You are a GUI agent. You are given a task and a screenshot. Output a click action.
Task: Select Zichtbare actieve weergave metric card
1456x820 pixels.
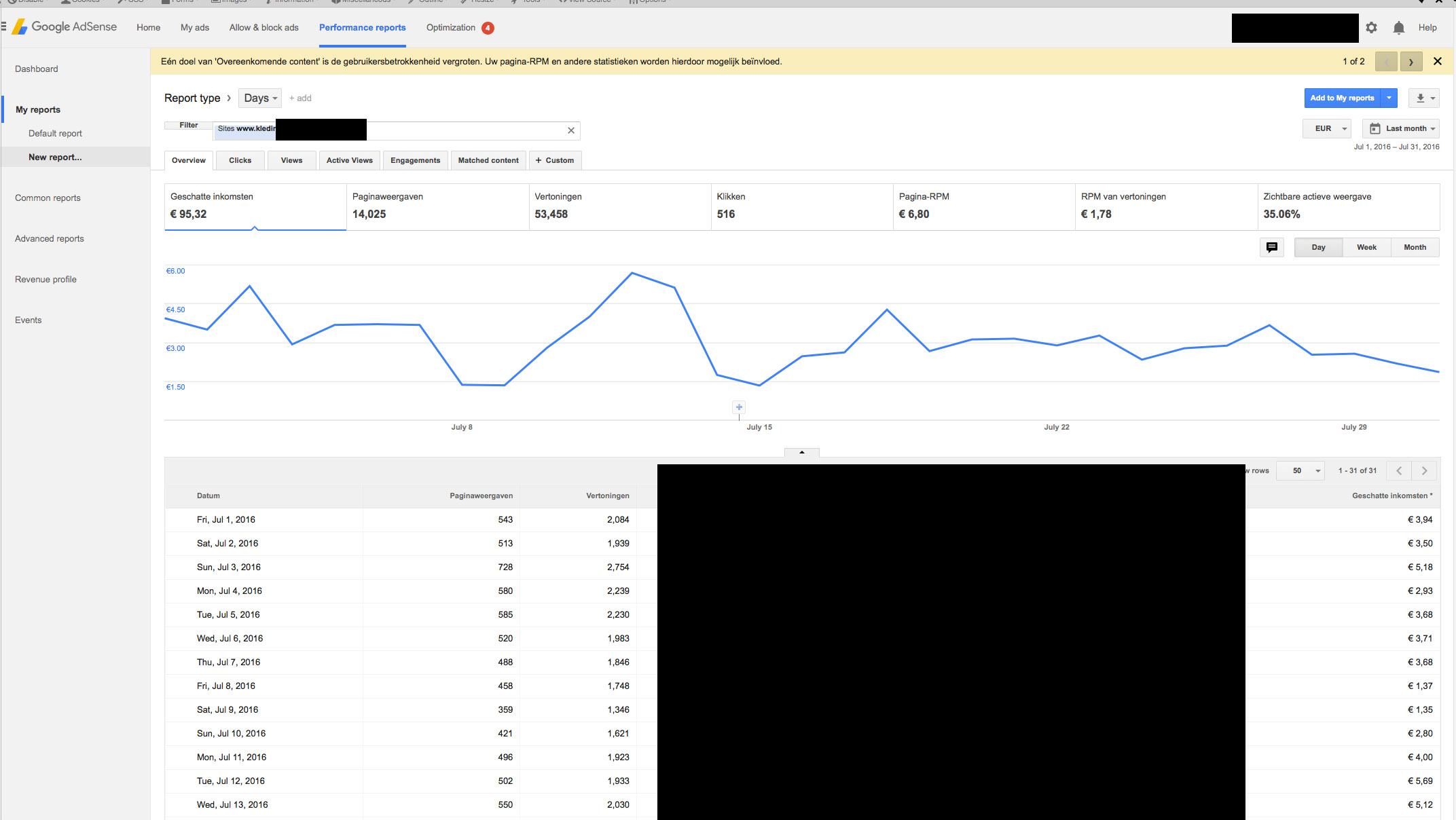1348,206
